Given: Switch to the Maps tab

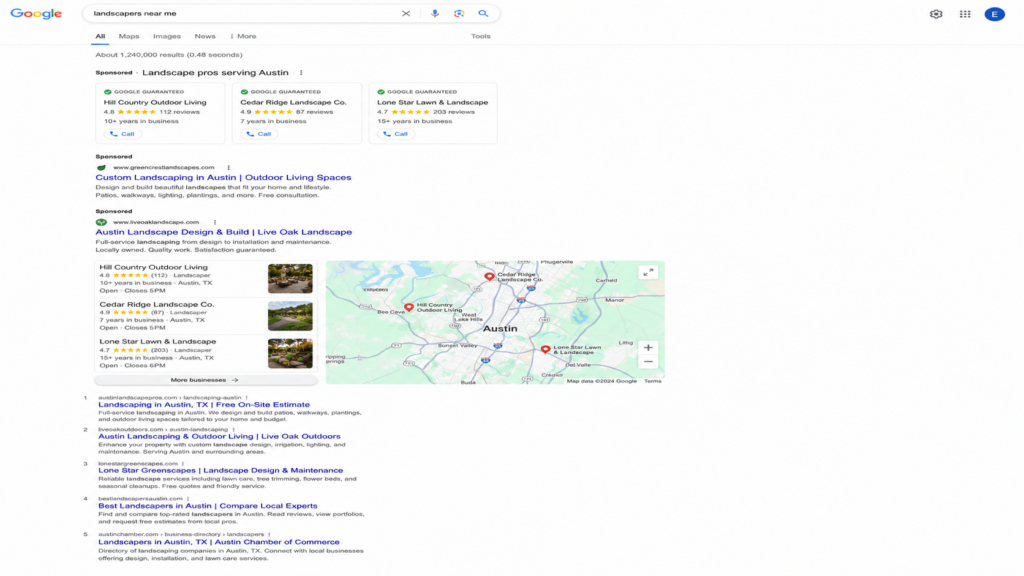Looking at the screenshot, I should (x=129, y=36).
